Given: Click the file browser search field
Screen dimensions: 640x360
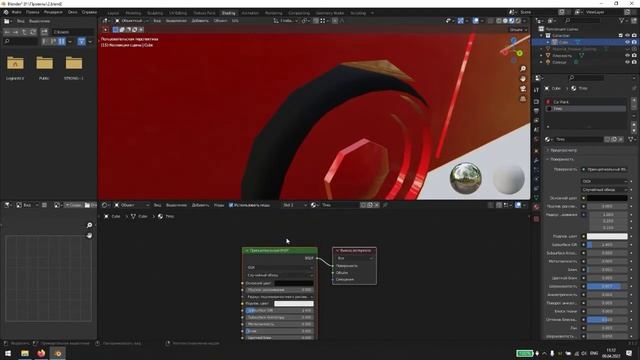Looking at the screenshot, I should [20, 41].
